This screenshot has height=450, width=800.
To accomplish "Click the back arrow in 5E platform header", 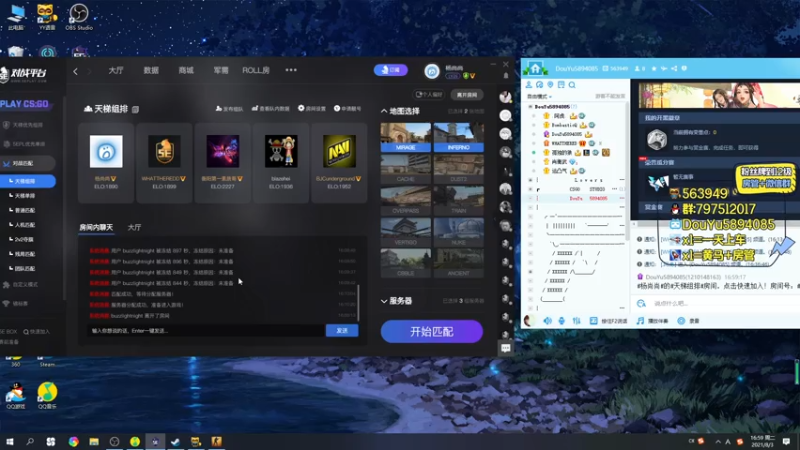I will pos(76,71).
